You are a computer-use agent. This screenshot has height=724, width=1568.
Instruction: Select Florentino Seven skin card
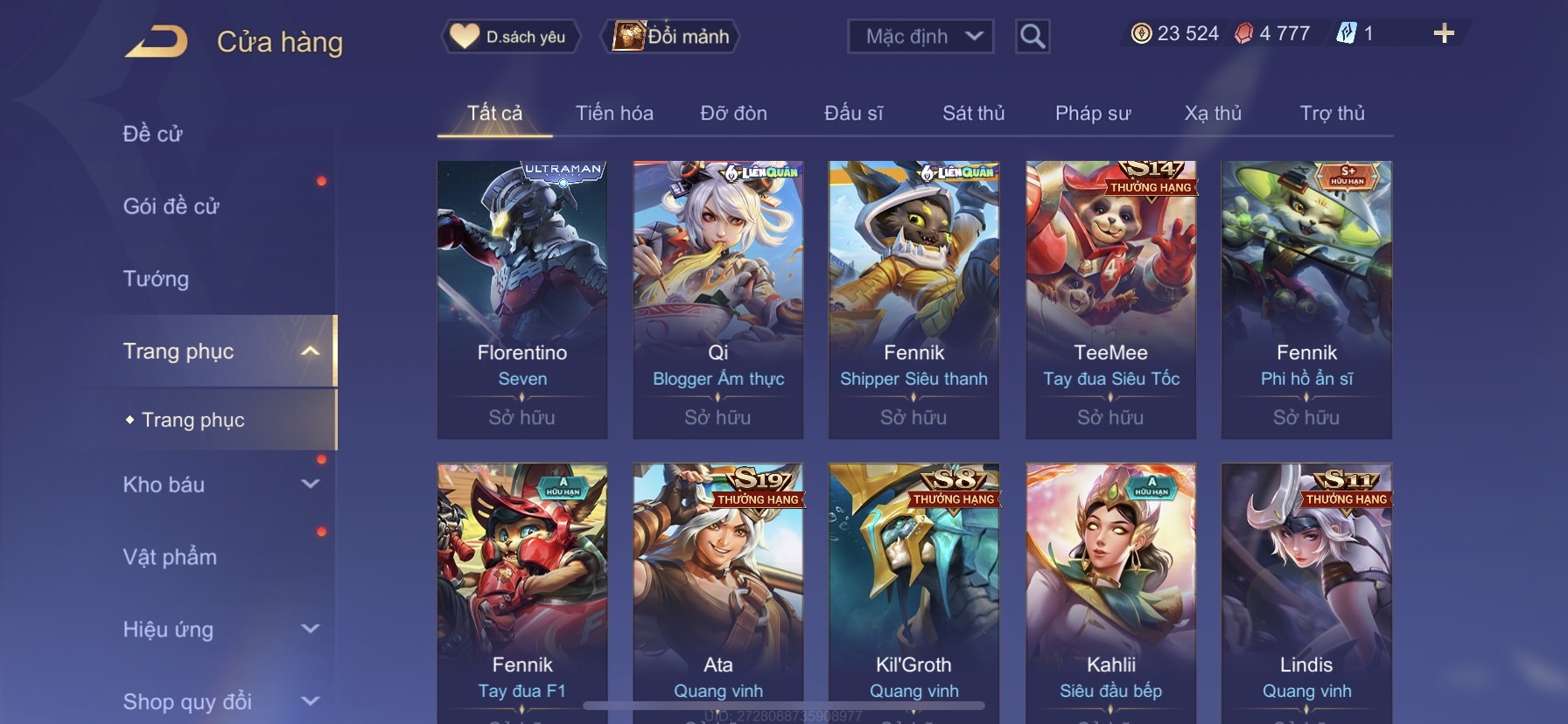[522, 300]
